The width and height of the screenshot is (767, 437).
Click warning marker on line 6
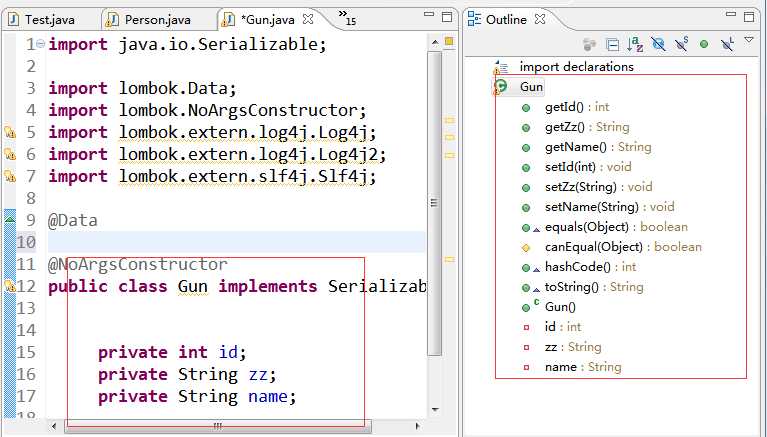tap(10, 154)
